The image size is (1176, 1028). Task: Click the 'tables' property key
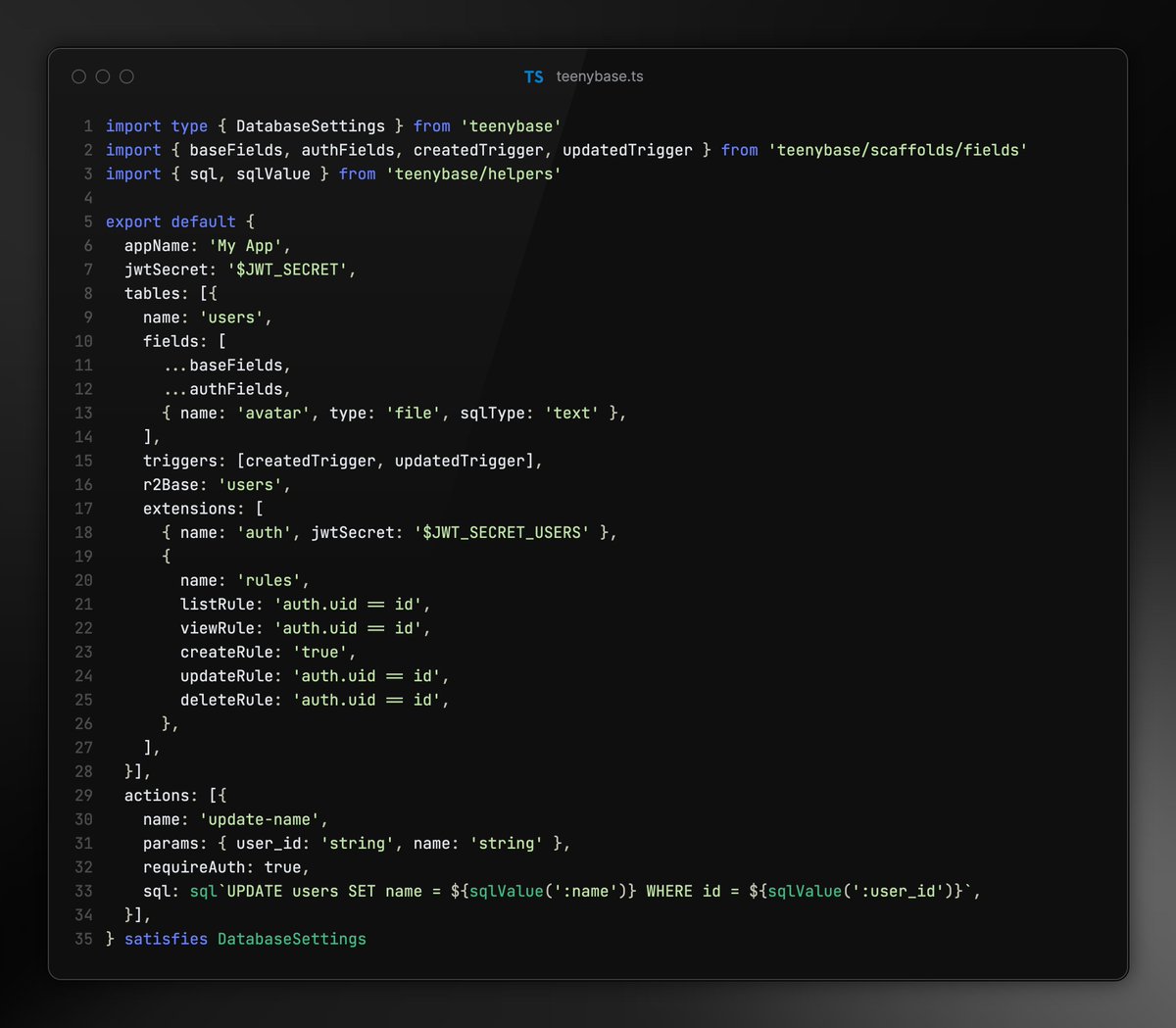152,293
